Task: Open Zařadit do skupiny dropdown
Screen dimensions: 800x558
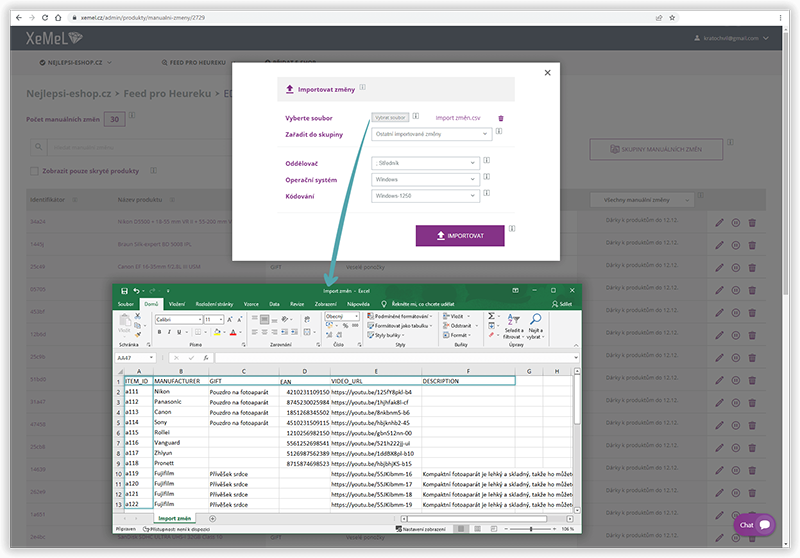Action: pyautogui.click(x=432, y=134)
